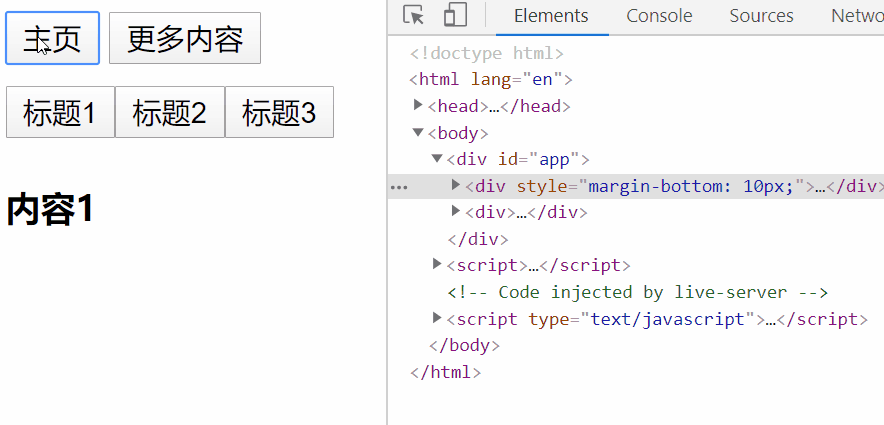
Task: Click the "text/javascript" type attribute value
Action: (x=668, y=320)
